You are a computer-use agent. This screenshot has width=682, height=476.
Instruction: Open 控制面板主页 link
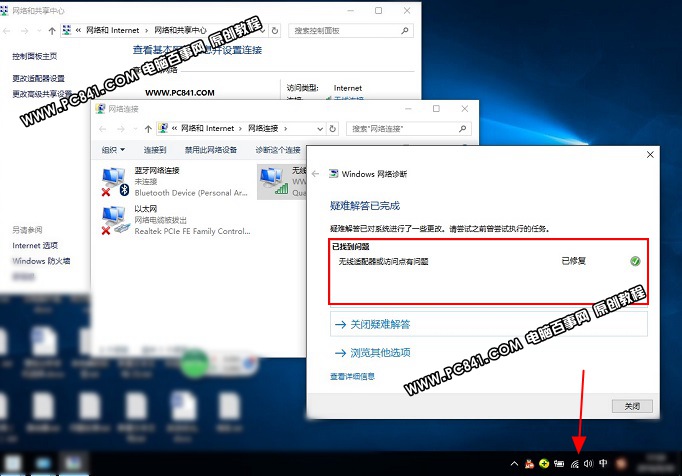(34, 56)
